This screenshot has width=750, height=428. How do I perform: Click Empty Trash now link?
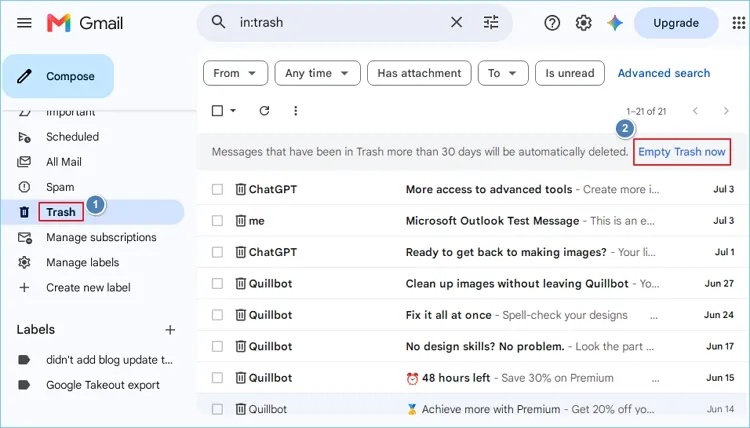[682, 152]
